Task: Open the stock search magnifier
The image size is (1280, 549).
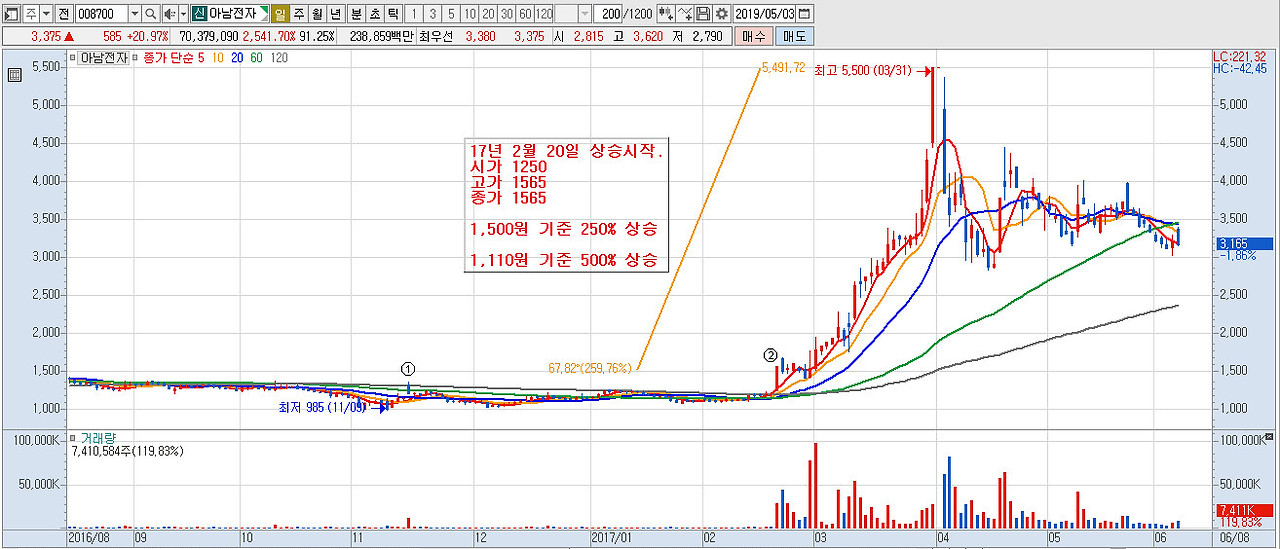Action: (150, 14)
